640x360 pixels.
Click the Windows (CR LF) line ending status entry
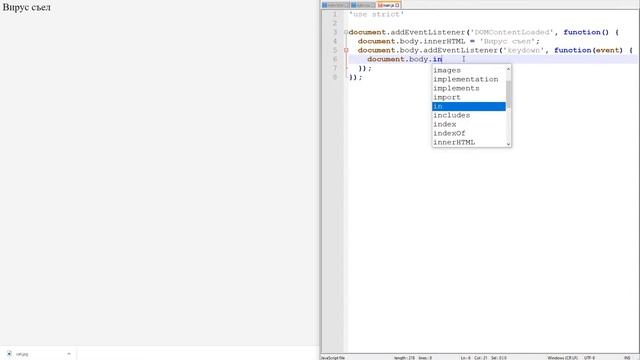pos(562,358)
